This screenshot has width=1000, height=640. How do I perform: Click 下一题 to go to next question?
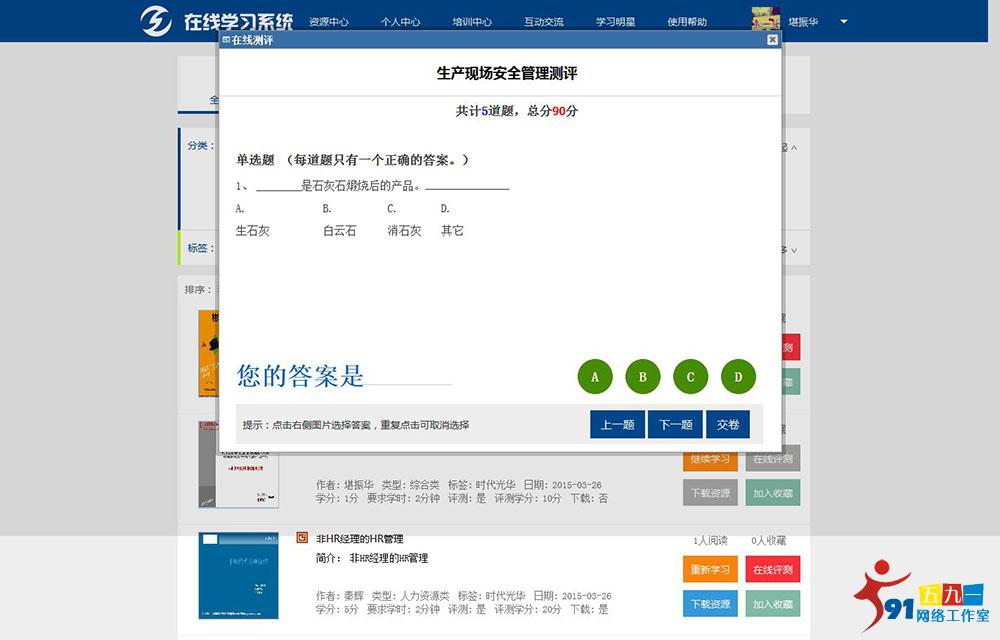click(x=674, y=424)
